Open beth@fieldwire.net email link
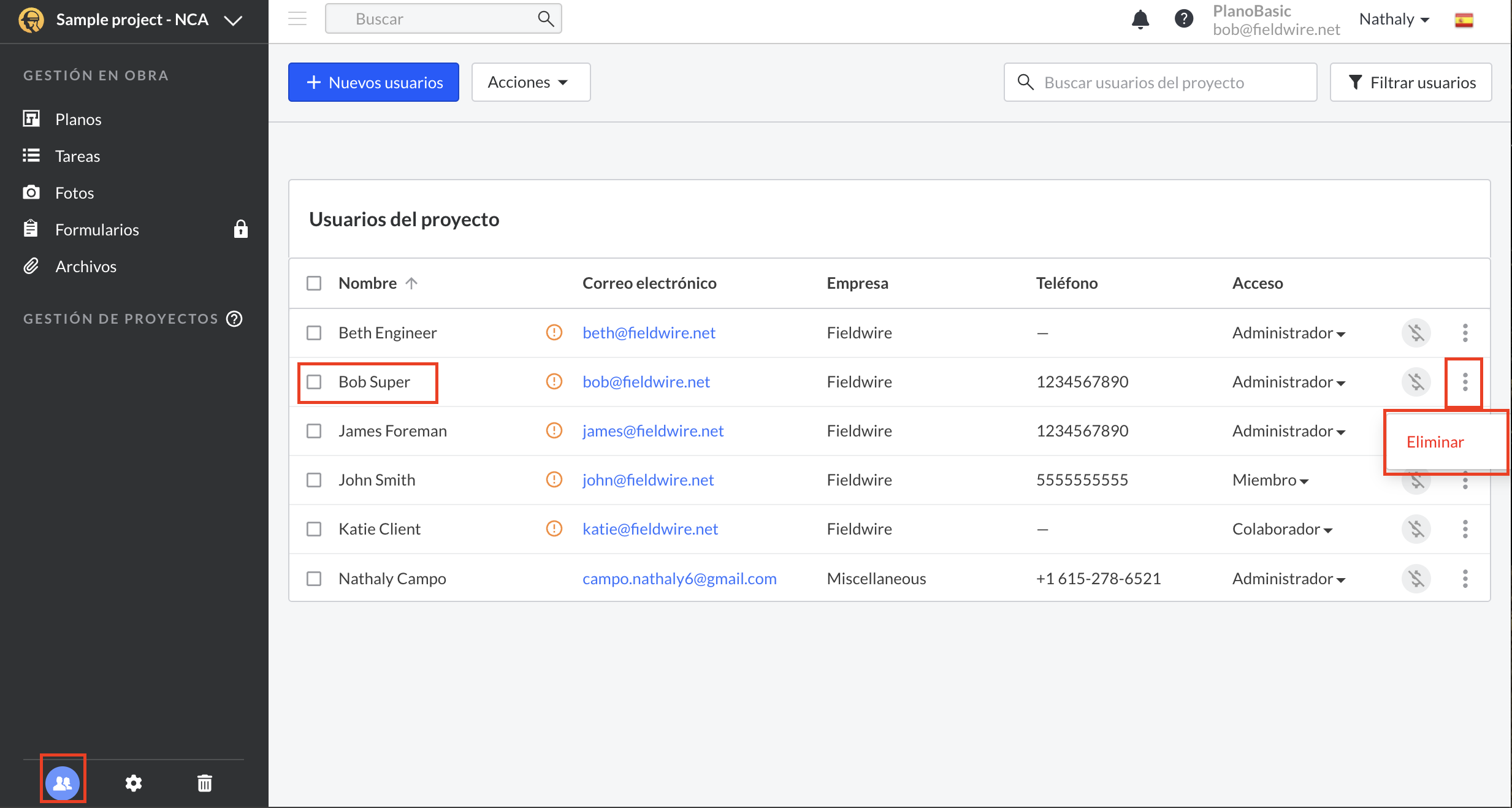 tap(649, 333)
